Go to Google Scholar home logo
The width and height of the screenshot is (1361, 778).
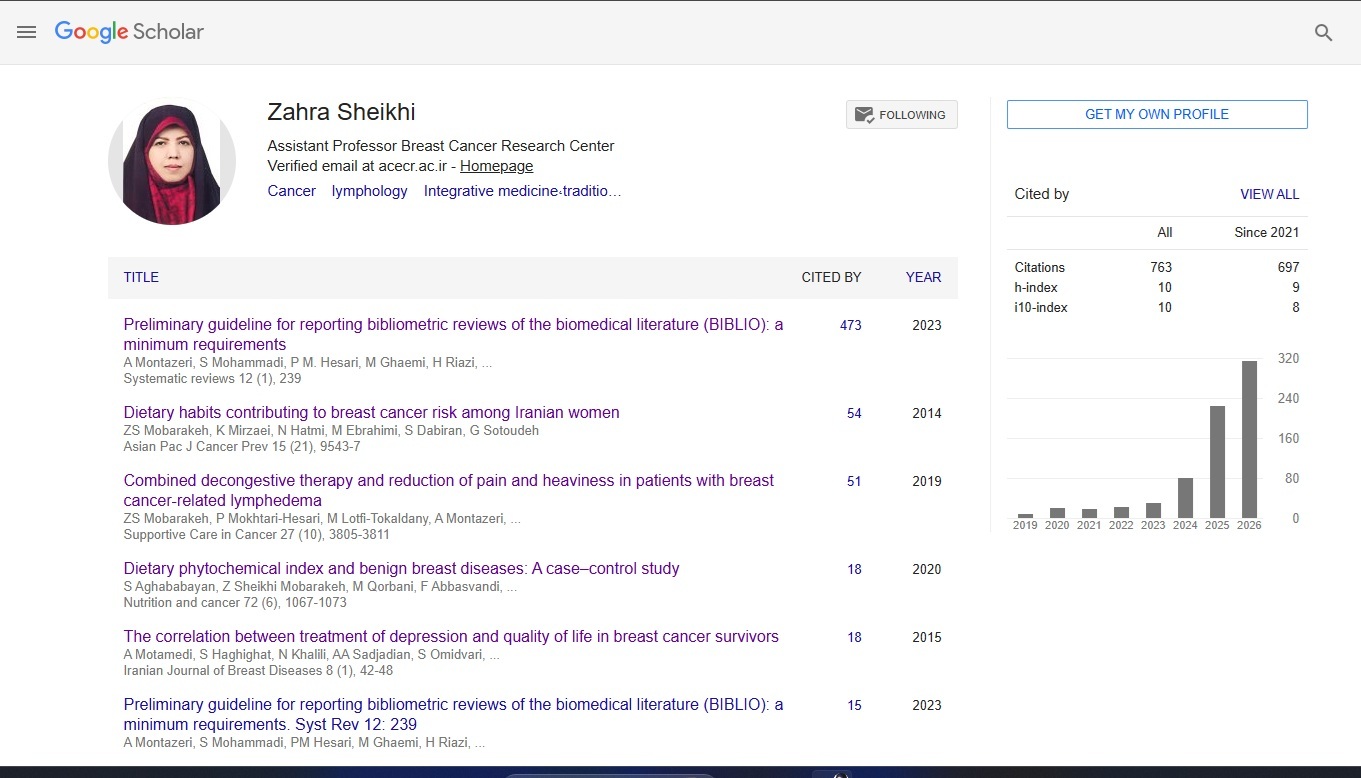(129, 32)
